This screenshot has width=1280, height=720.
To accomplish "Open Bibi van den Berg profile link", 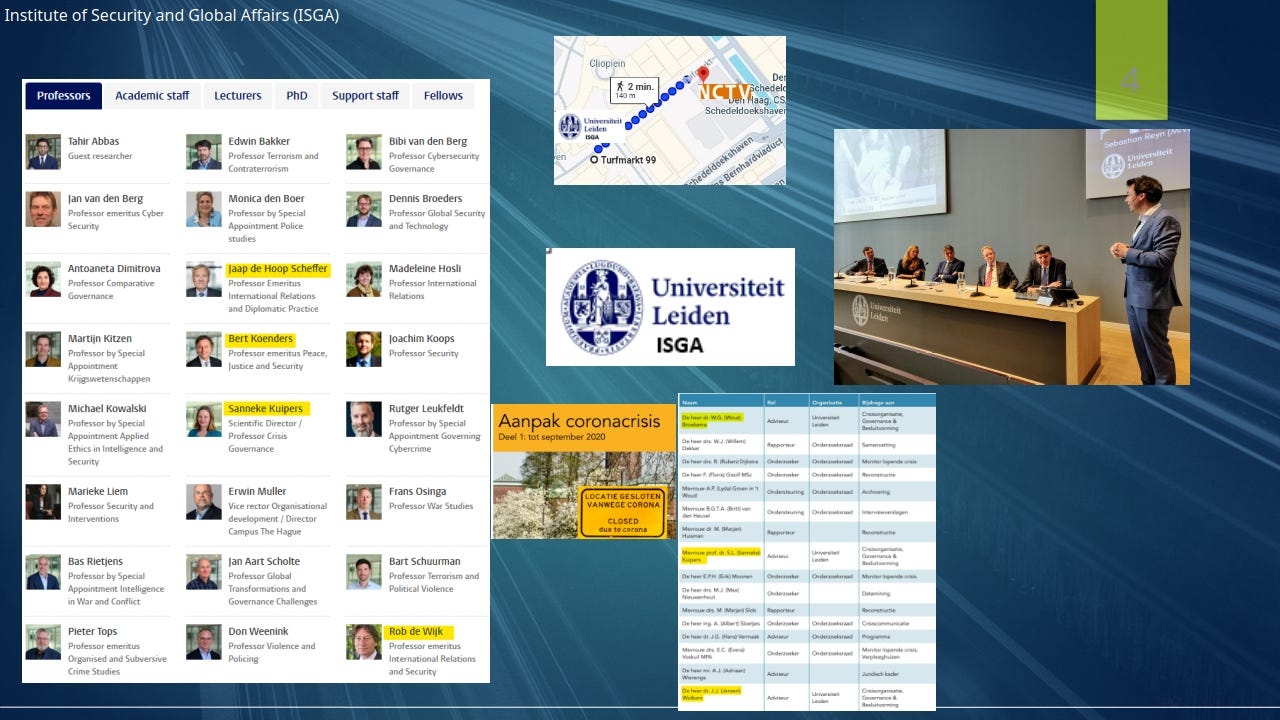I will click(x=428, y=141).
